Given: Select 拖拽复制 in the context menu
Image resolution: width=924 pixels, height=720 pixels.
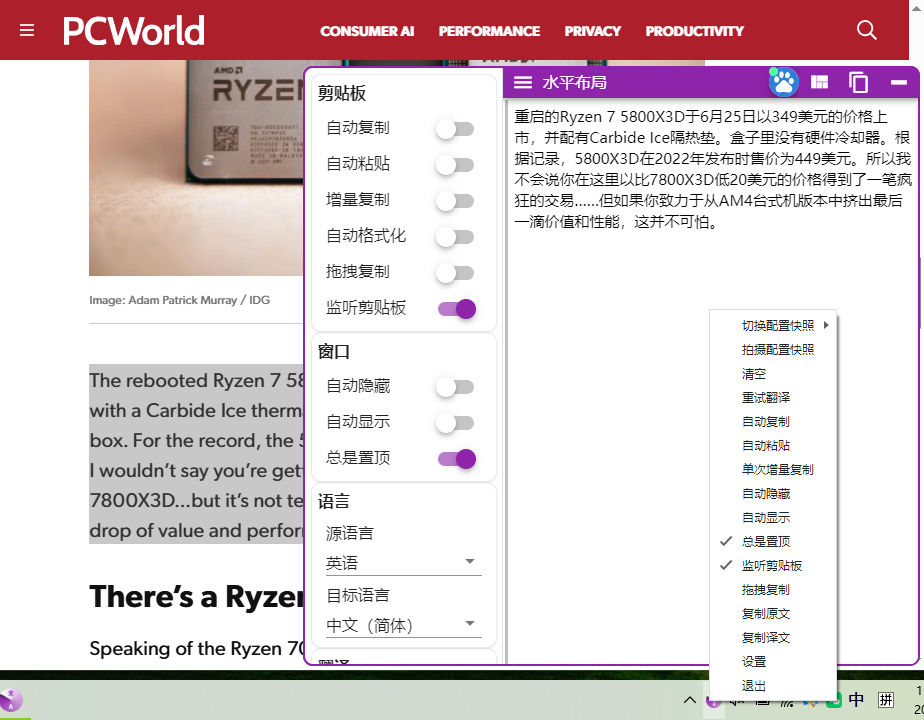Looking at the screenshot, I should pos(773,590).
